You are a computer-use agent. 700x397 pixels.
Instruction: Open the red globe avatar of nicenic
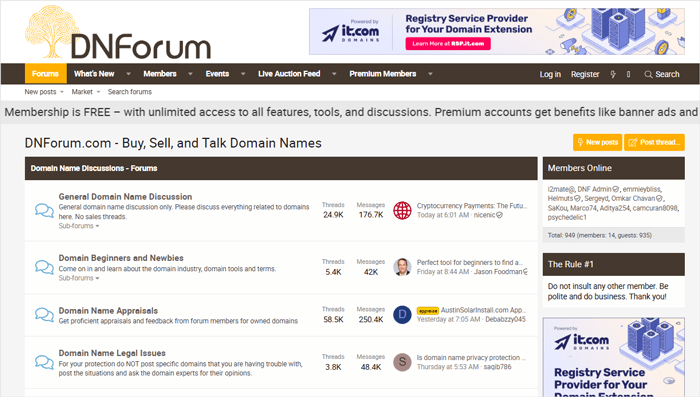click(402, 210)
